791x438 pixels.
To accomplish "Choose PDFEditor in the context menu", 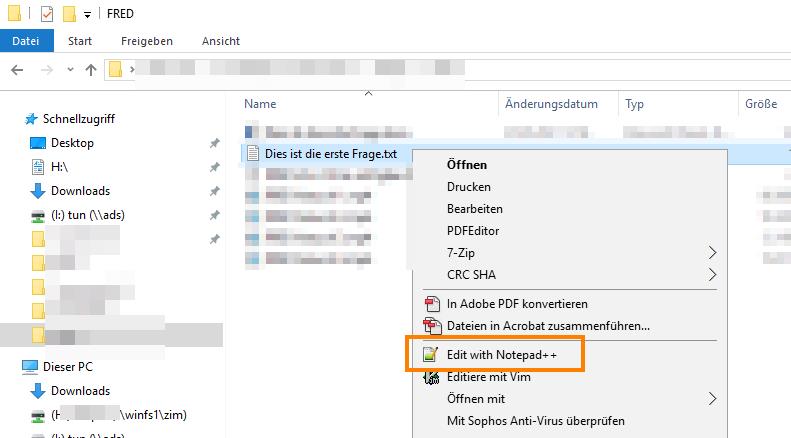I will [x=473, y=231].
